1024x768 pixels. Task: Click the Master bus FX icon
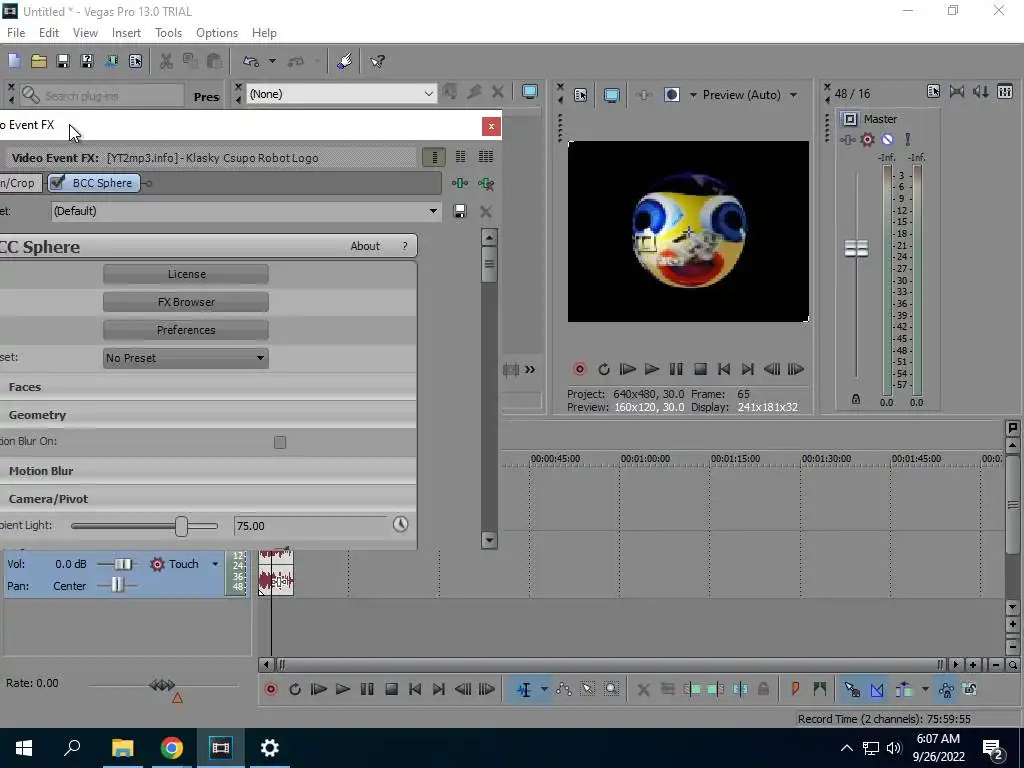click(x=848, y=139)
